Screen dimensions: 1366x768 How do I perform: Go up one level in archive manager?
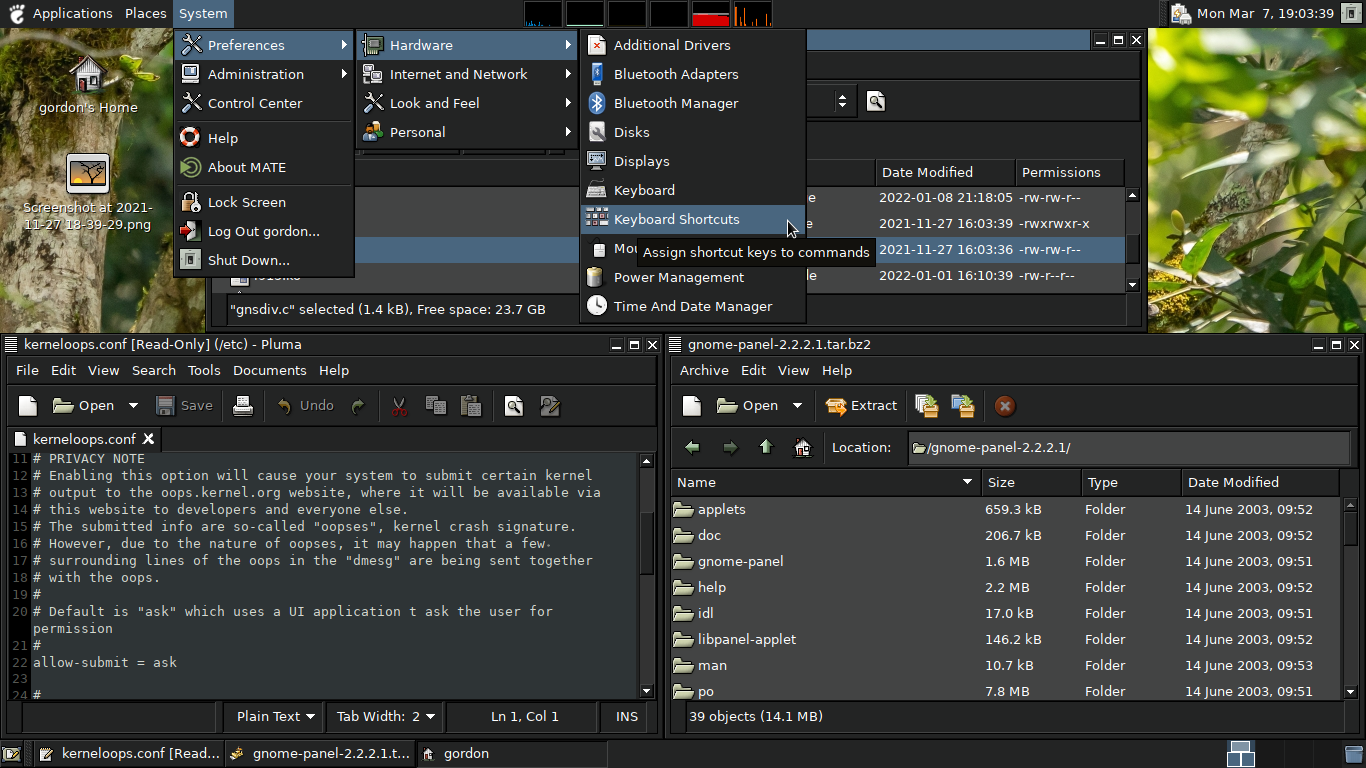pos(766,448)
